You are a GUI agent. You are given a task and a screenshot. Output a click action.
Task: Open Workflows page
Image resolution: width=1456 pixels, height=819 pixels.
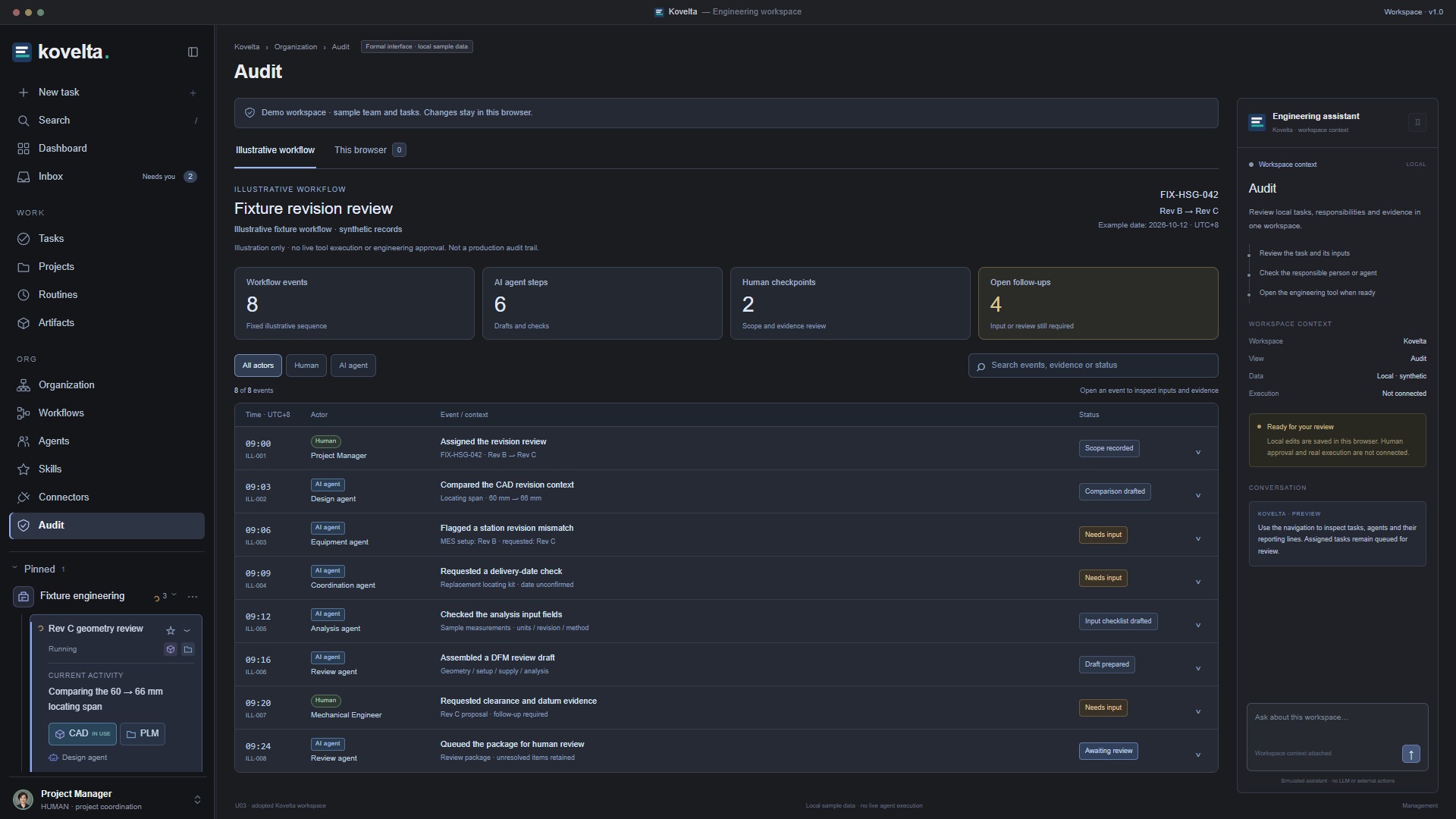[107, 413]
